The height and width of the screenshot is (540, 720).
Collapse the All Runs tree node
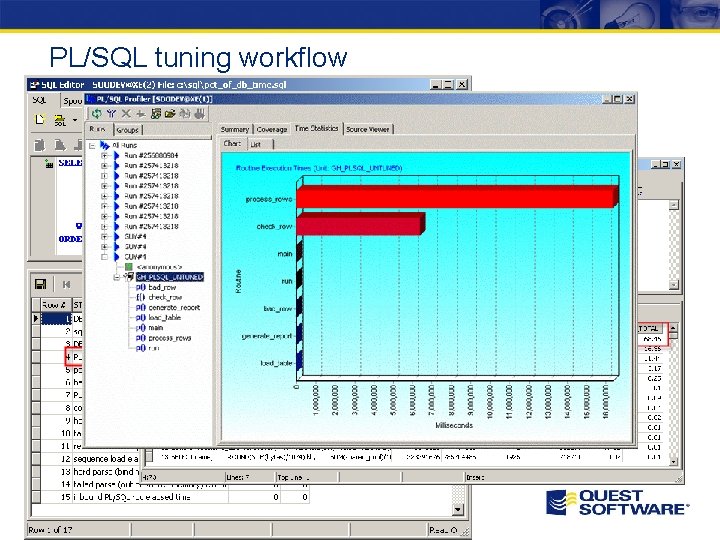tap(92, 146)
